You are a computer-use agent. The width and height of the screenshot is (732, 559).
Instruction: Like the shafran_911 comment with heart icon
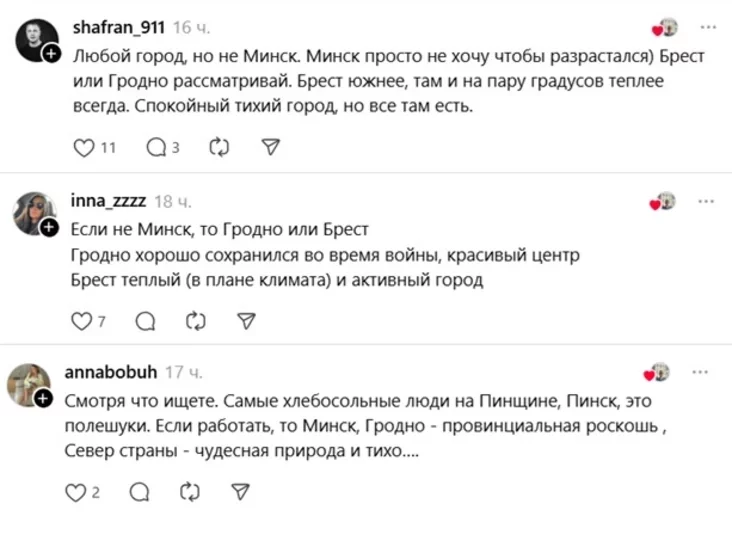(85, 147)
